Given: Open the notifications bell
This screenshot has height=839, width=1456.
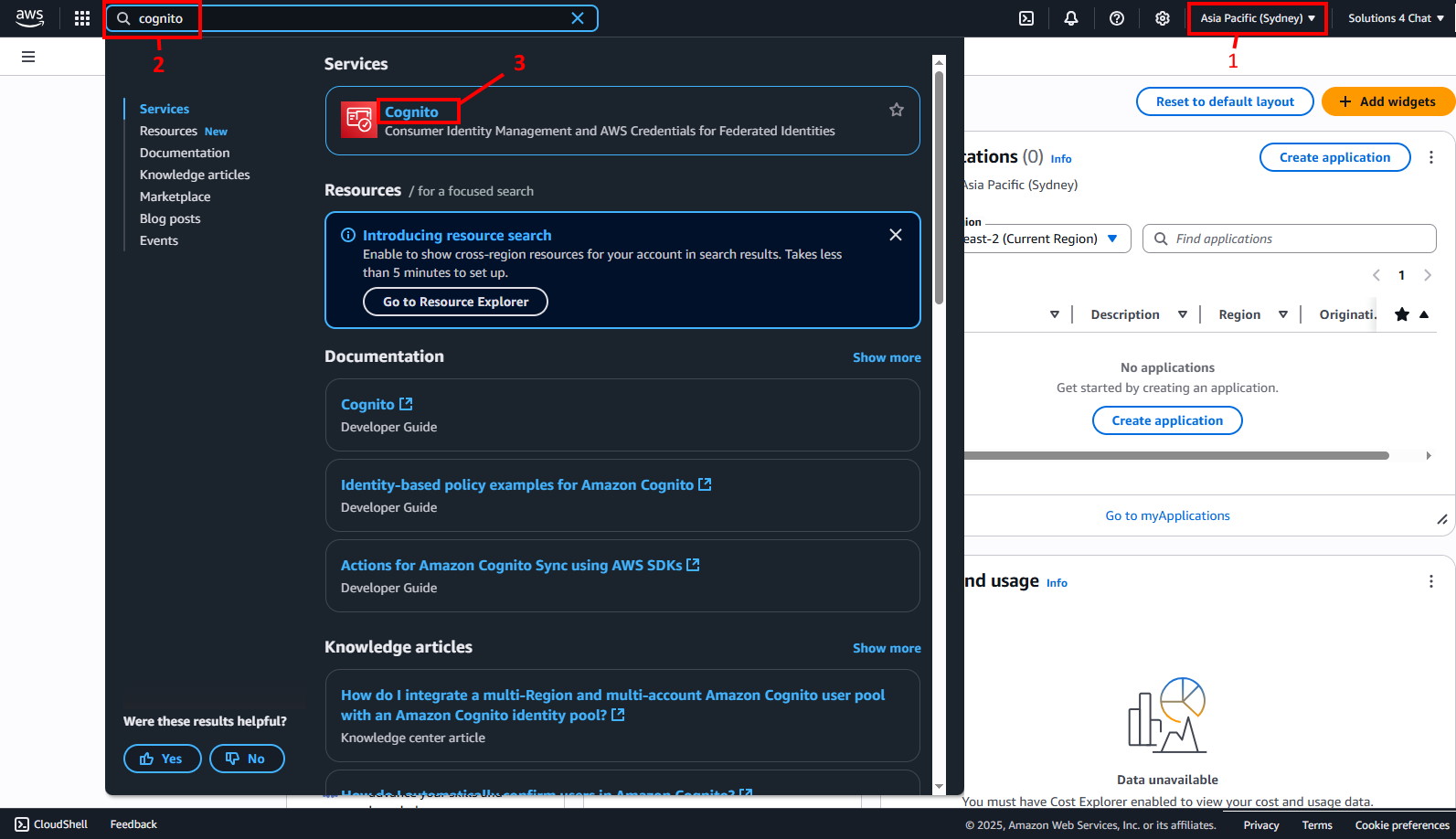Looking at the screenshot, I should pyautogui.click(x=1071, y=18).
